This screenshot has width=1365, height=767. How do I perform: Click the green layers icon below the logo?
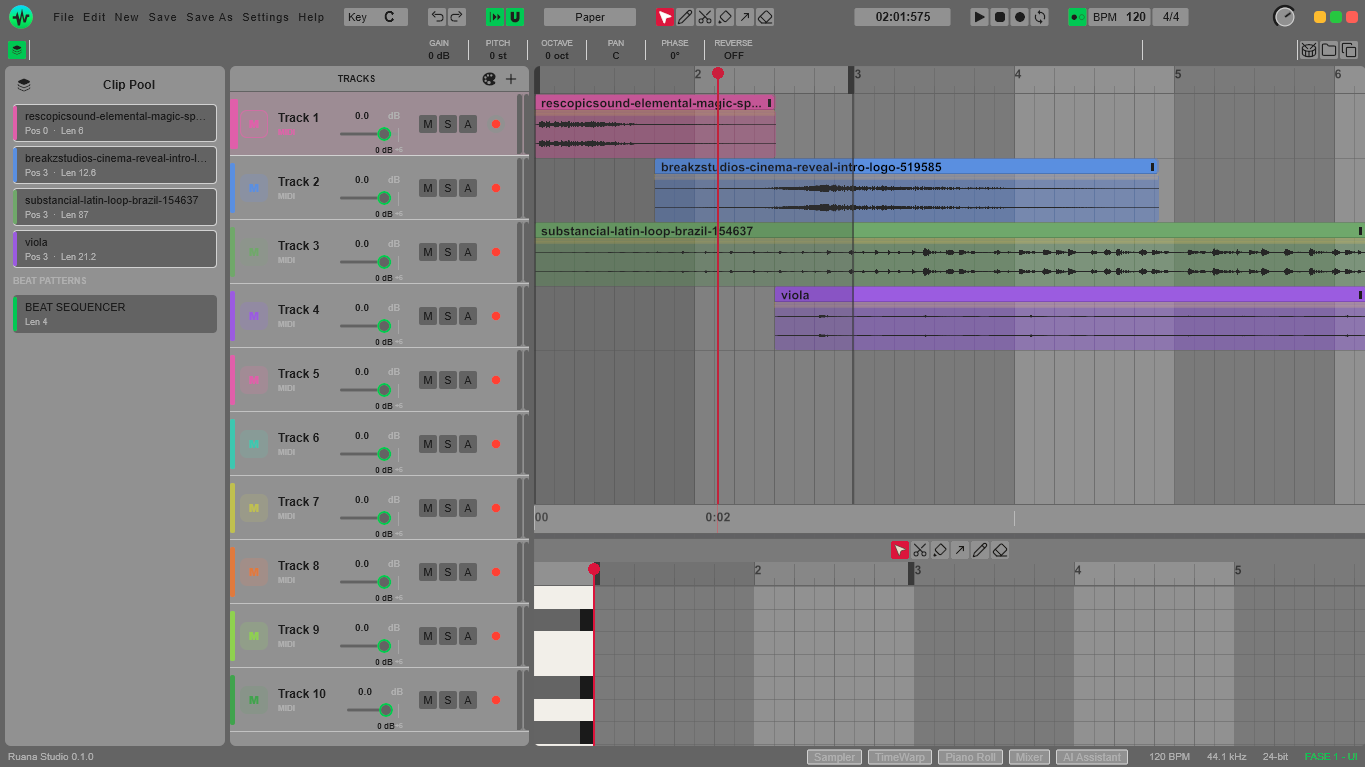[x=17, y=50]
